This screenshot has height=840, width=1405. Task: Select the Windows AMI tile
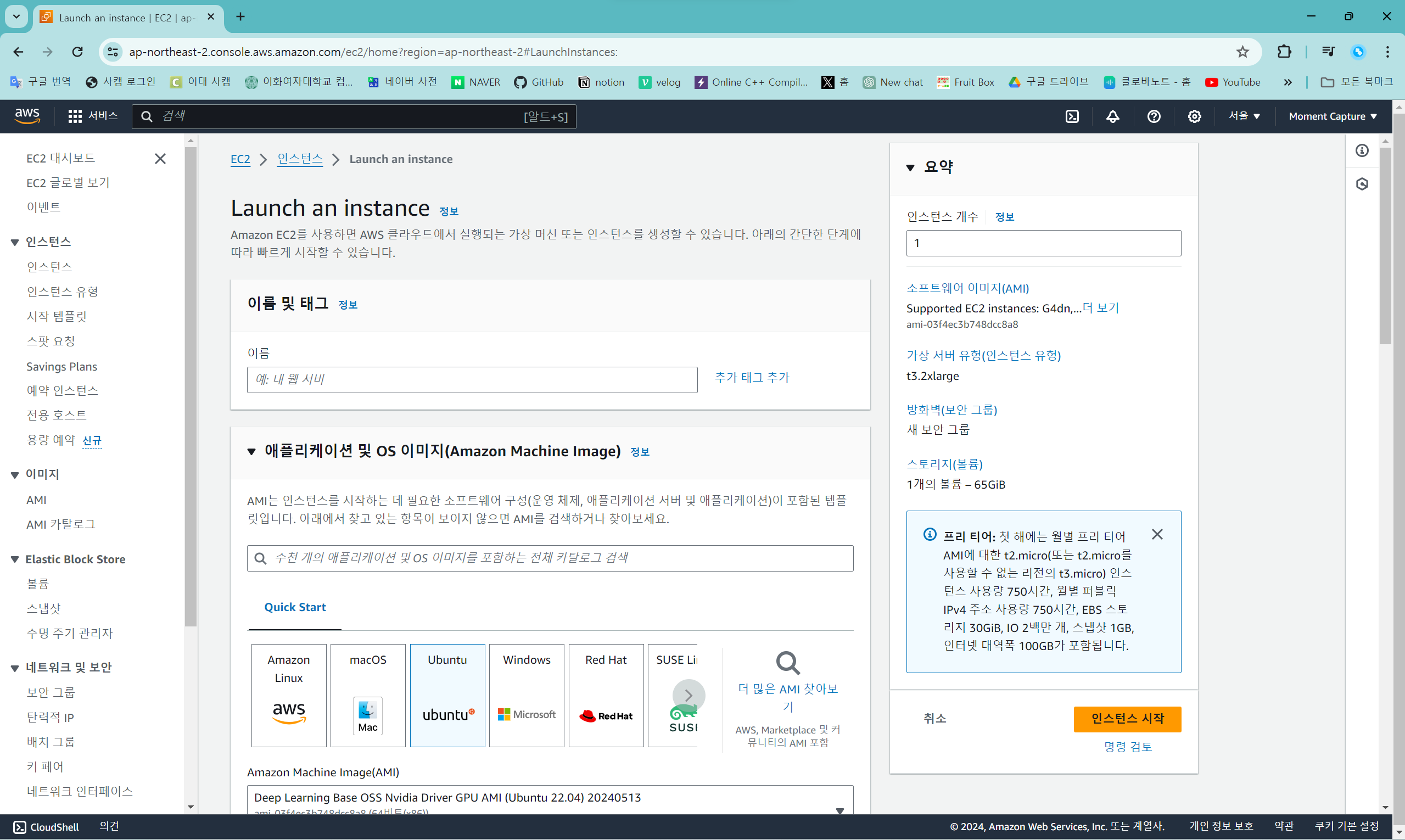coord(527,695)
